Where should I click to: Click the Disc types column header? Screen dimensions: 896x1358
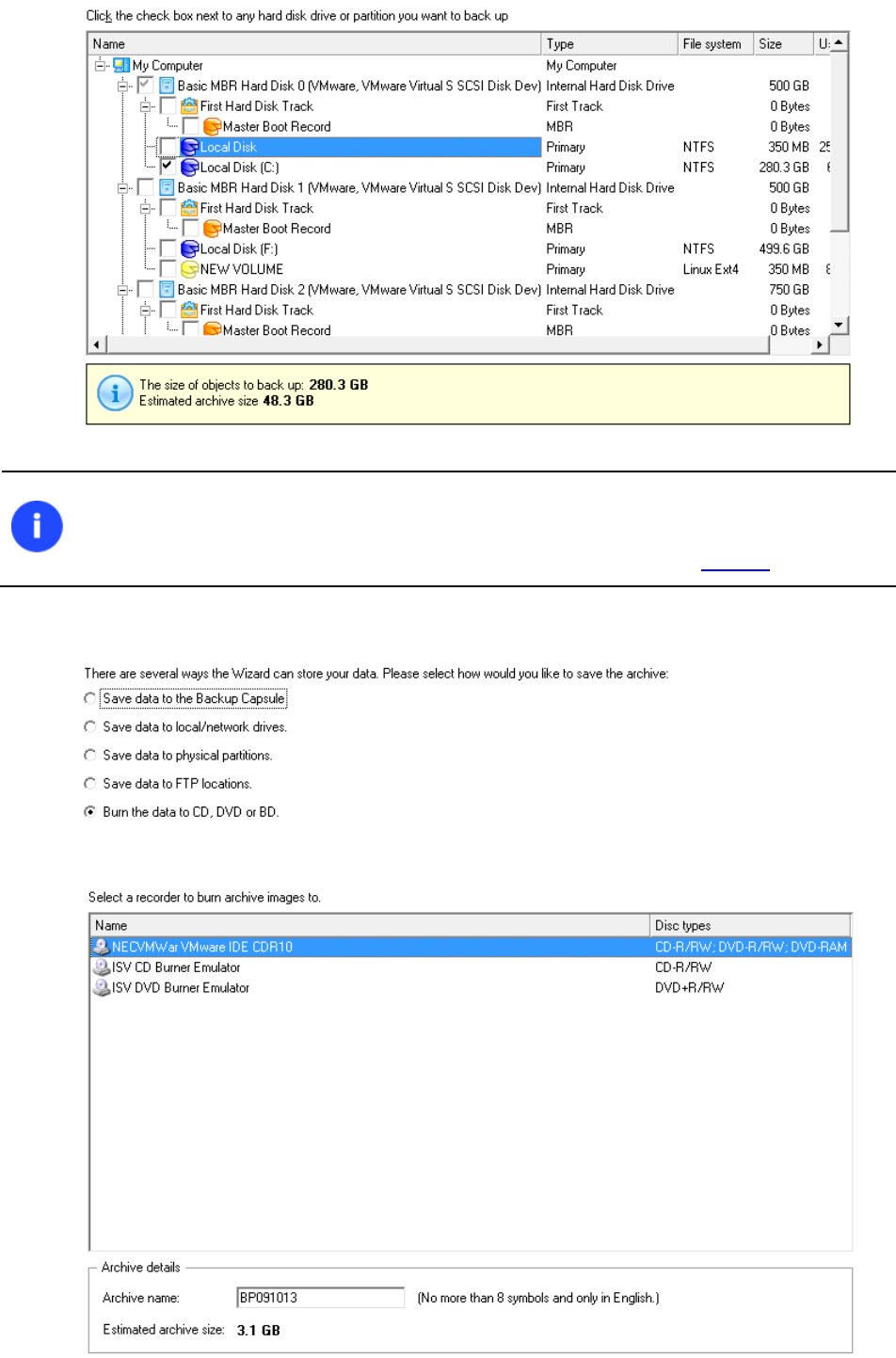click(750, 926)
